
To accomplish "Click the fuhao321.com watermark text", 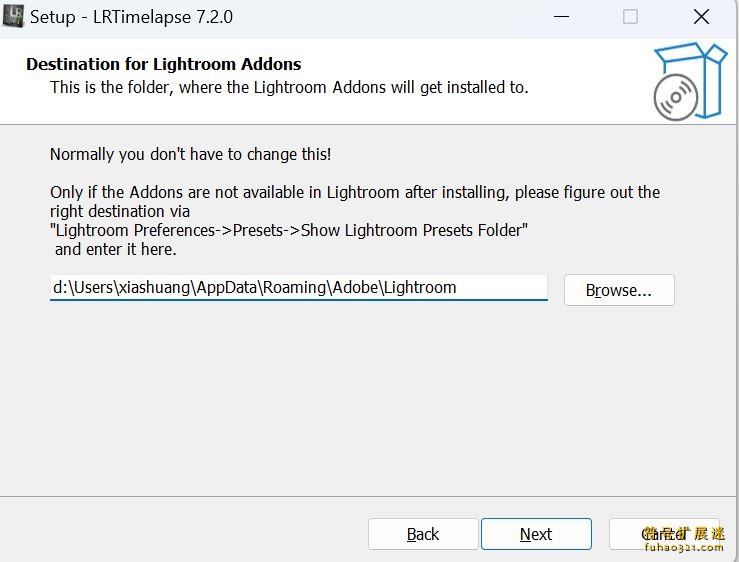I will coord(684,547).
